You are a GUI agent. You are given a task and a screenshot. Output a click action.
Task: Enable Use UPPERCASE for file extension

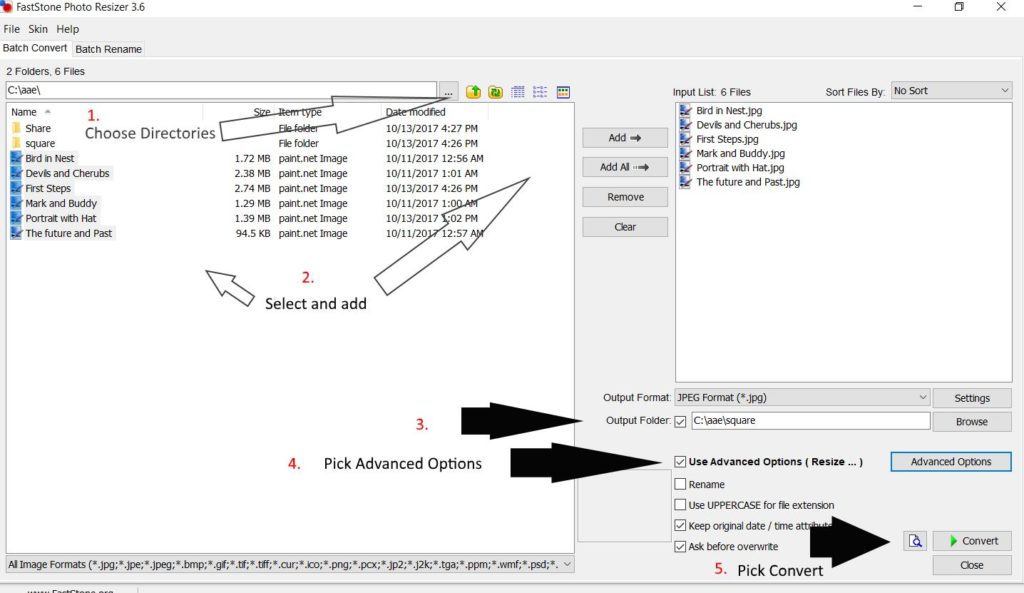(680, 505)
